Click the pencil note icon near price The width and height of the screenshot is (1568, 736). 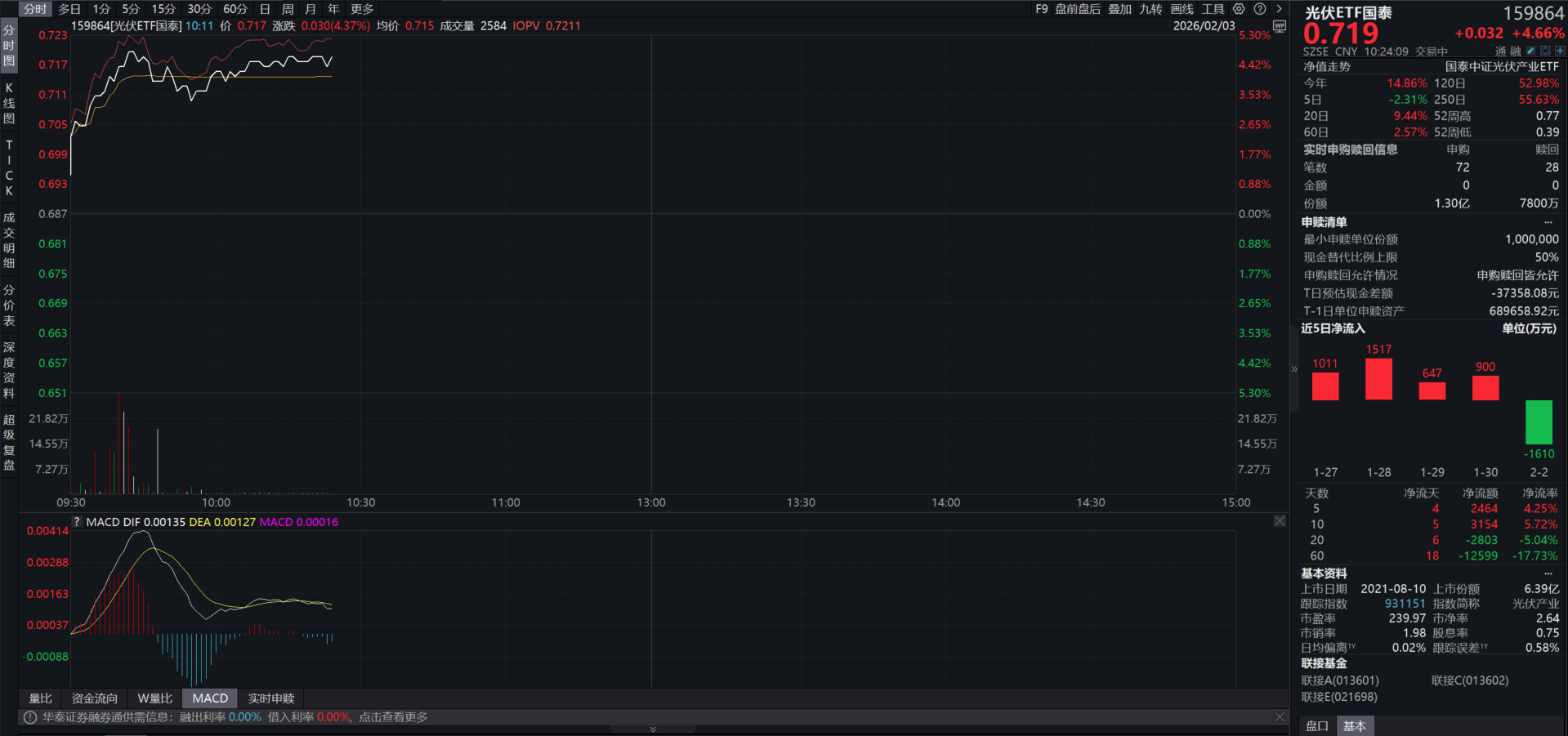click(1530, 51)
